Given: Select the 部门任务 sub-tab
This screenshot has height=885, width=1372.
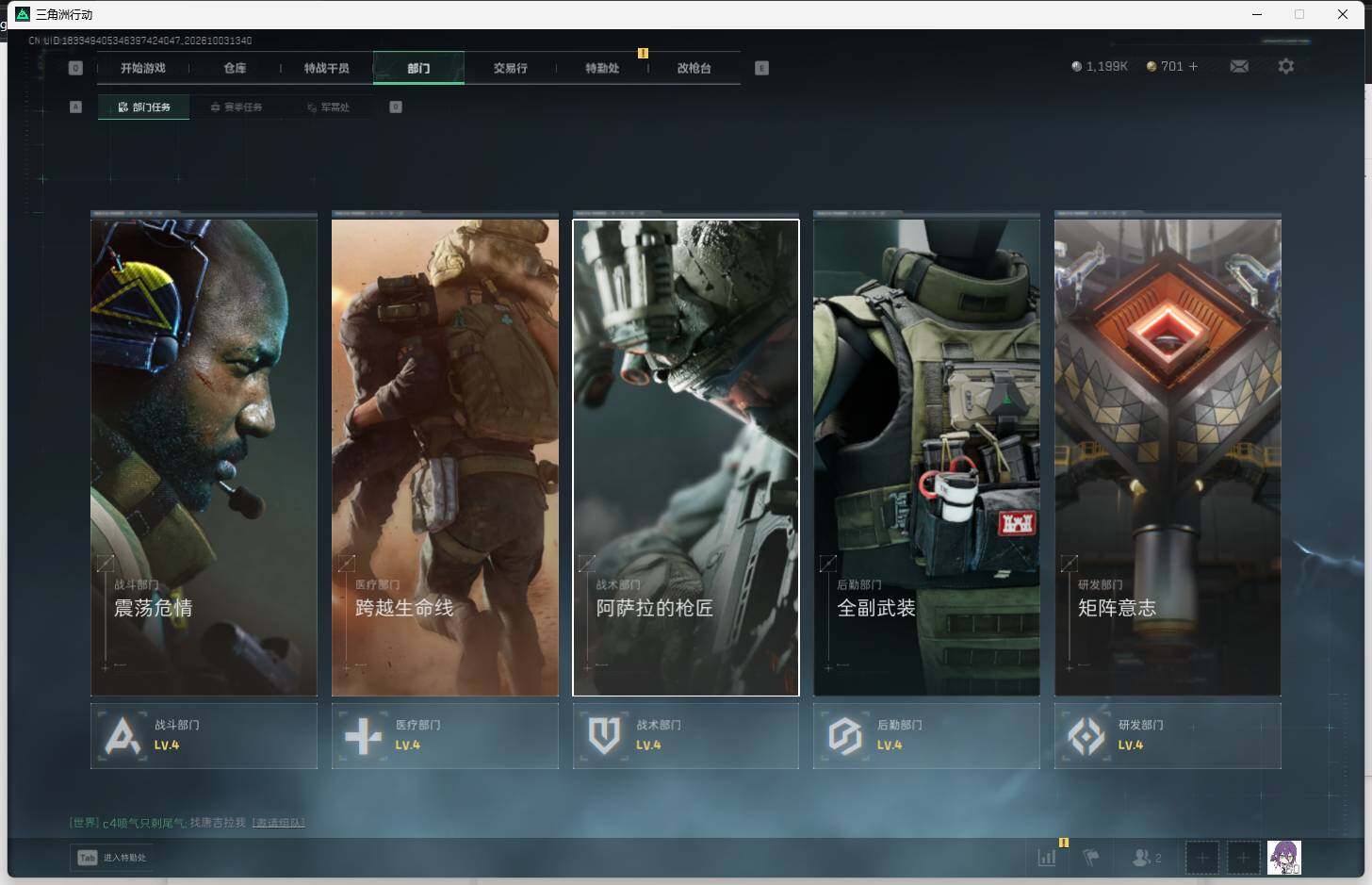Looking at the screenshot, I should 143,107.
